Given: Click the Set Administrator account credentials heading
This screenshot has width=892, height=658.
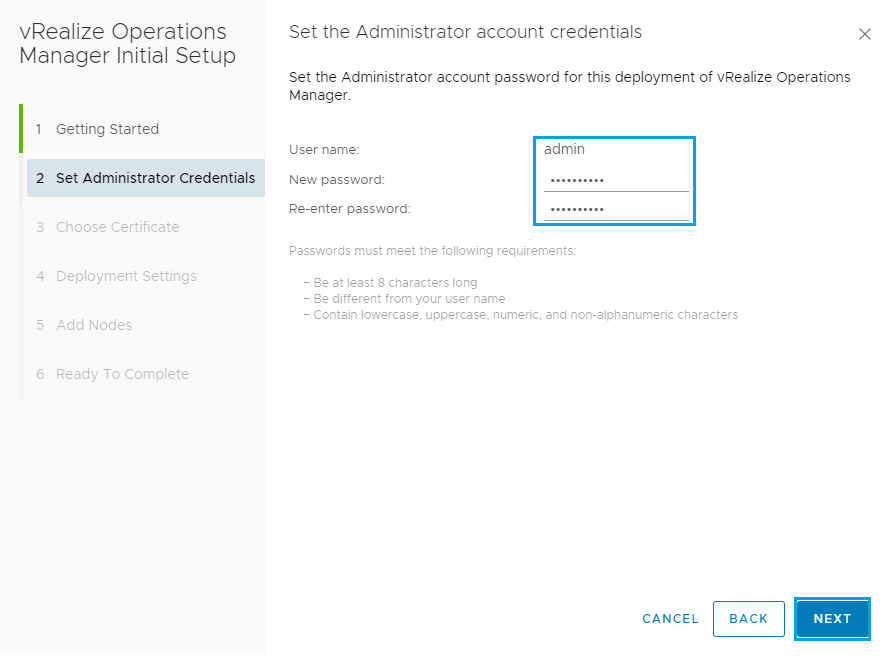Looking at the screenshot, I should point(465,32).
